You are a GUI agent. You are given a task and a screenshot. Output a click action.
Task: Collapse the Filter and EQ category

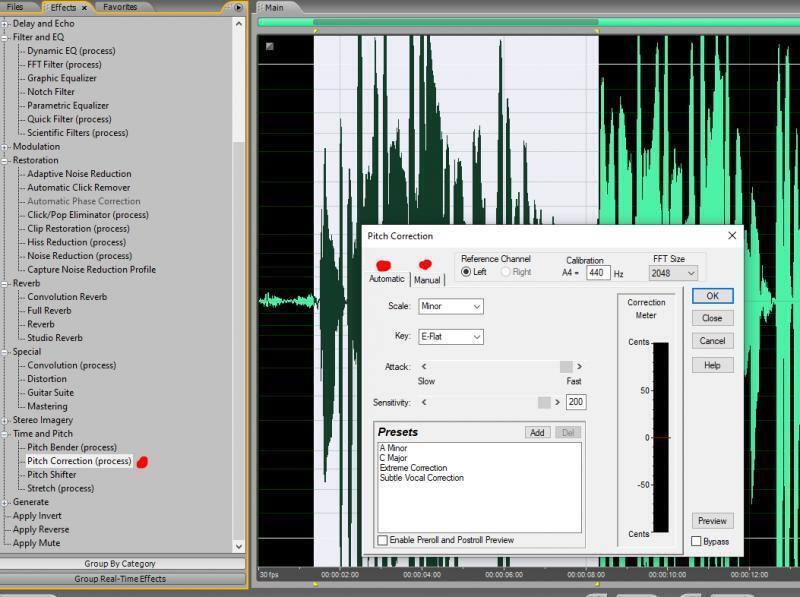[5, 37]
